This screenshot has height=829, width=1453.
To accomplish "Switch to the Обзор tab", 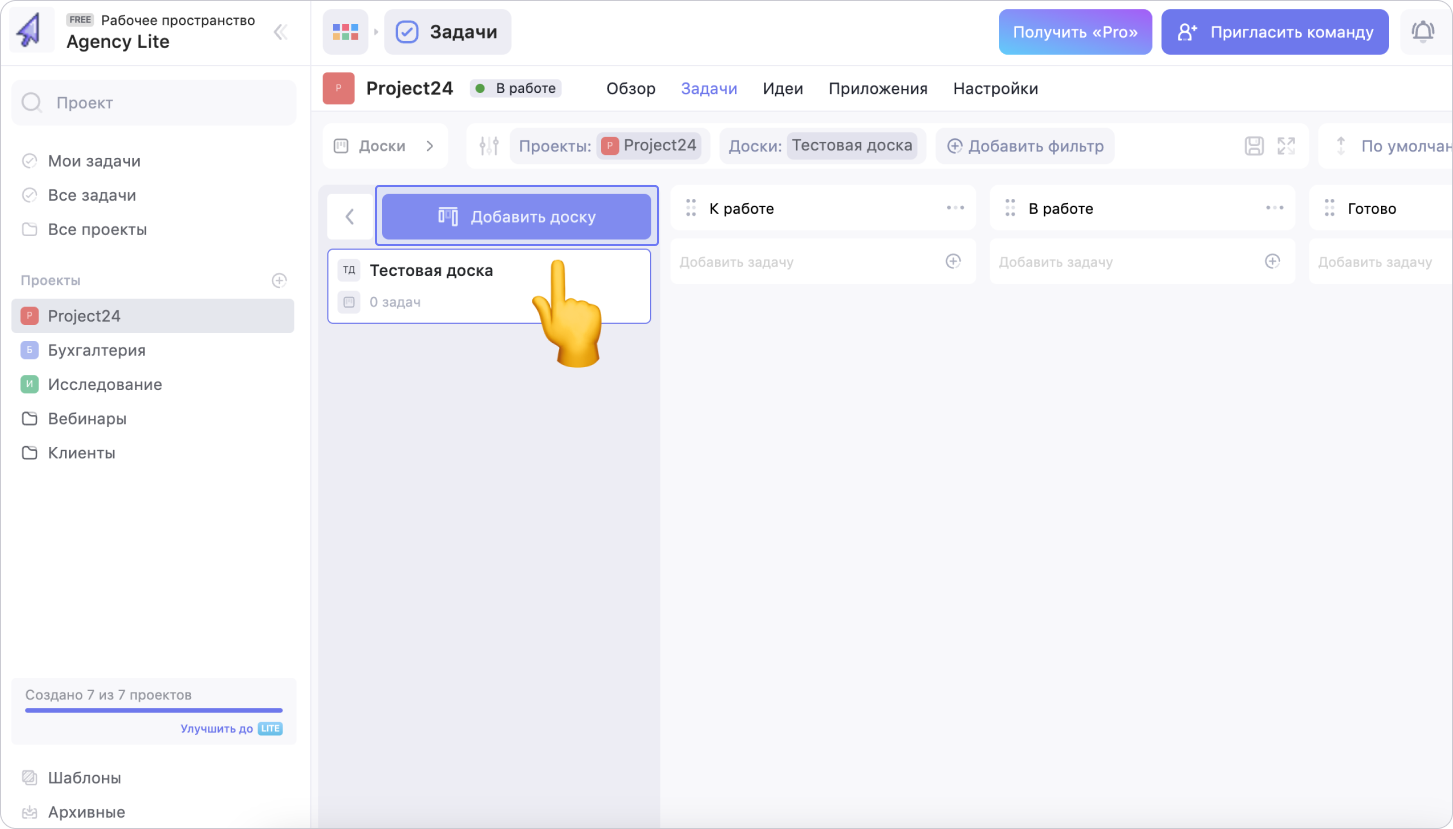I will [631, 88].
